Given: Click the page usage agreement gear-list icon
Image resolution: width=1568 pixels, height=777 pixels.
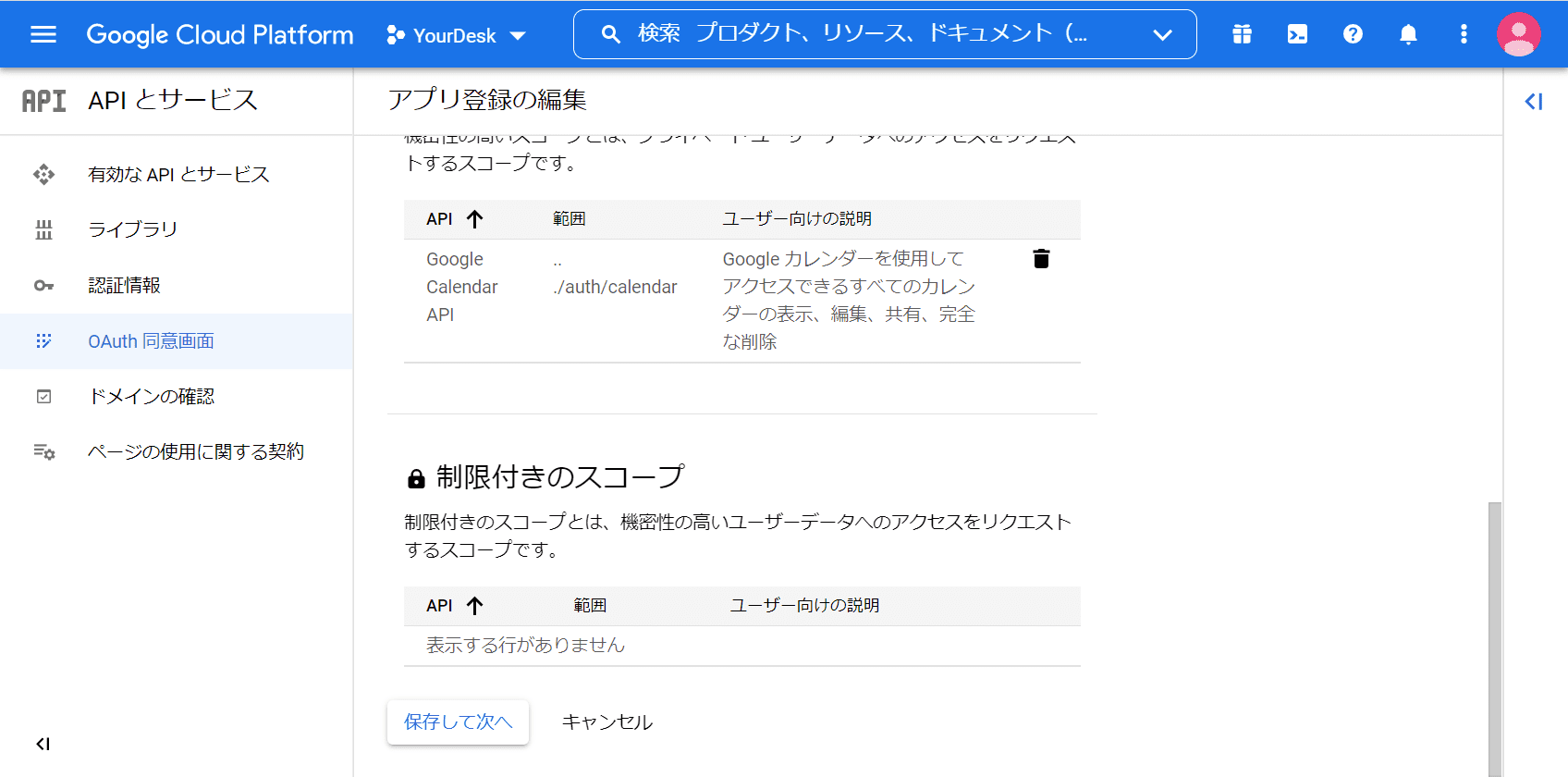Looking at the screenshot, I should 43,451.
